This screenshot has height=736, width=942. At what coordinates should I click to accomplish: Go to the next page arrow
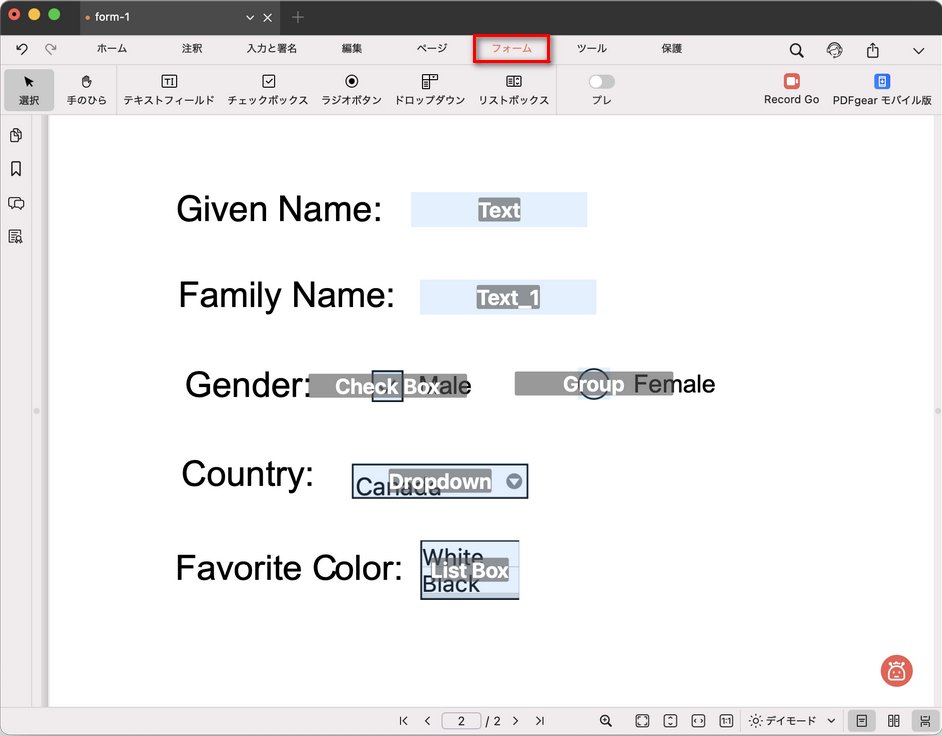point(516,721)
